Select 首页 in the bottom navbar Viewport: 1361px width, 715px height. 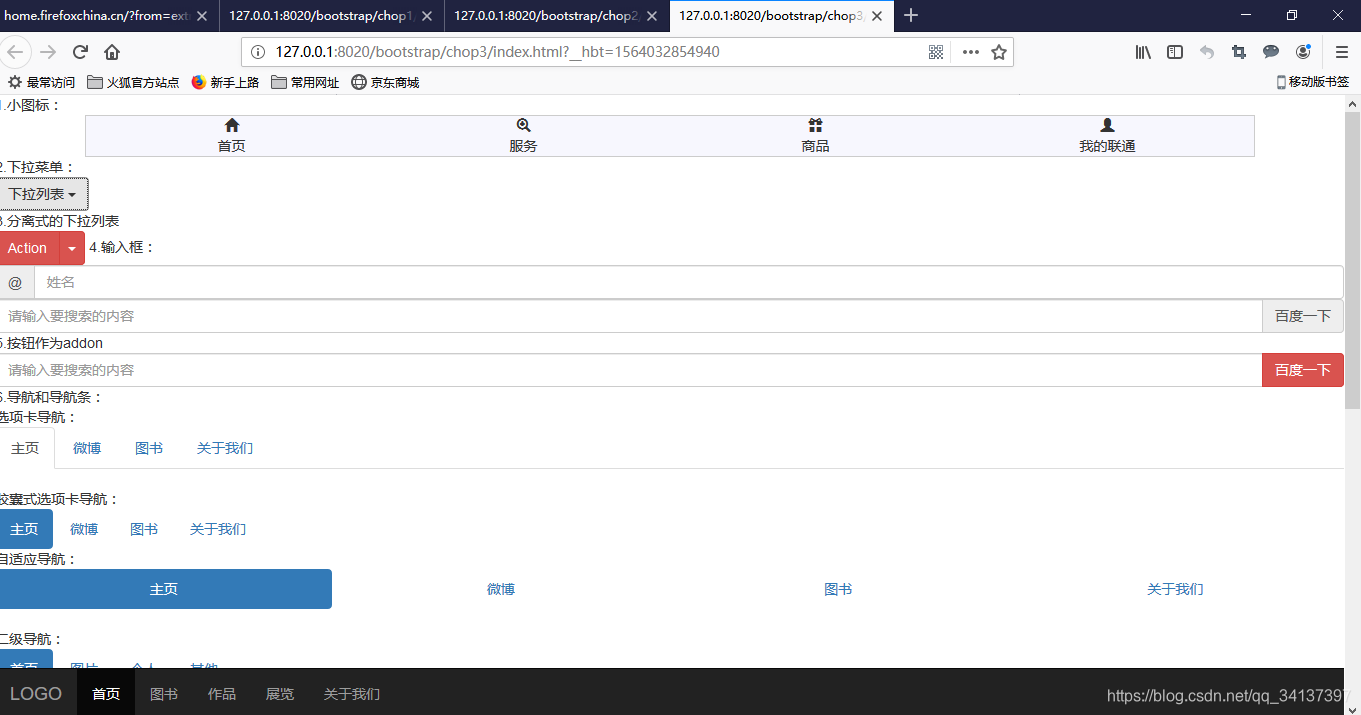pos(106,694)
